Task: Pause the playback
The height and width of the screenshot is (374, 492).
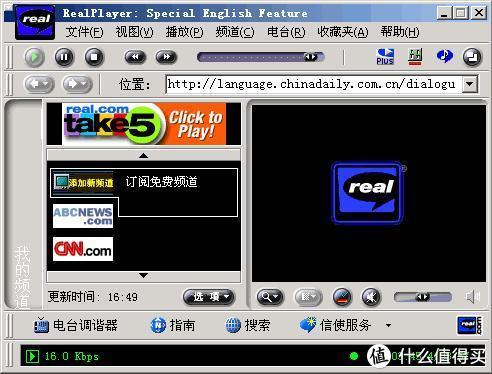Action: (64, 57)
